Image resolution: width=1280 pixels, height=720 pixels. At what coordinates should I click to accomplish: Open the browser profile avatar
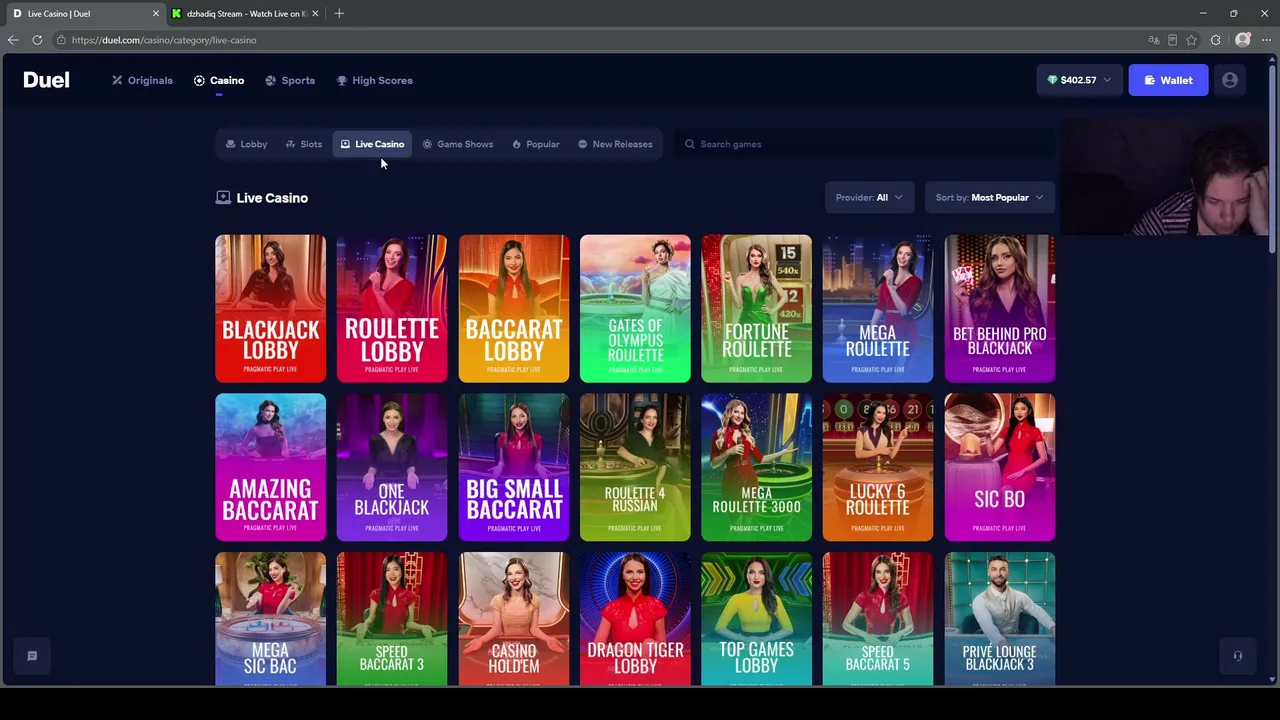1243,40
